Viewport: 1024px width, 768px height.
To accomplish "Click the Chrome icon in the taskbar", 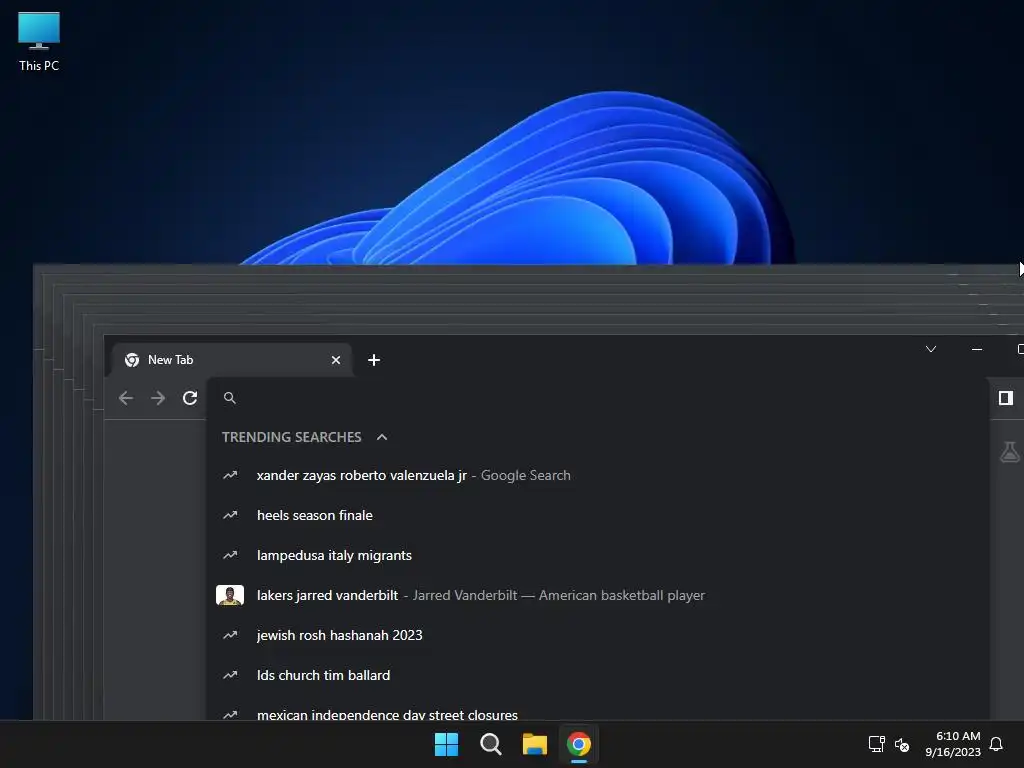I will coord(579,744).
